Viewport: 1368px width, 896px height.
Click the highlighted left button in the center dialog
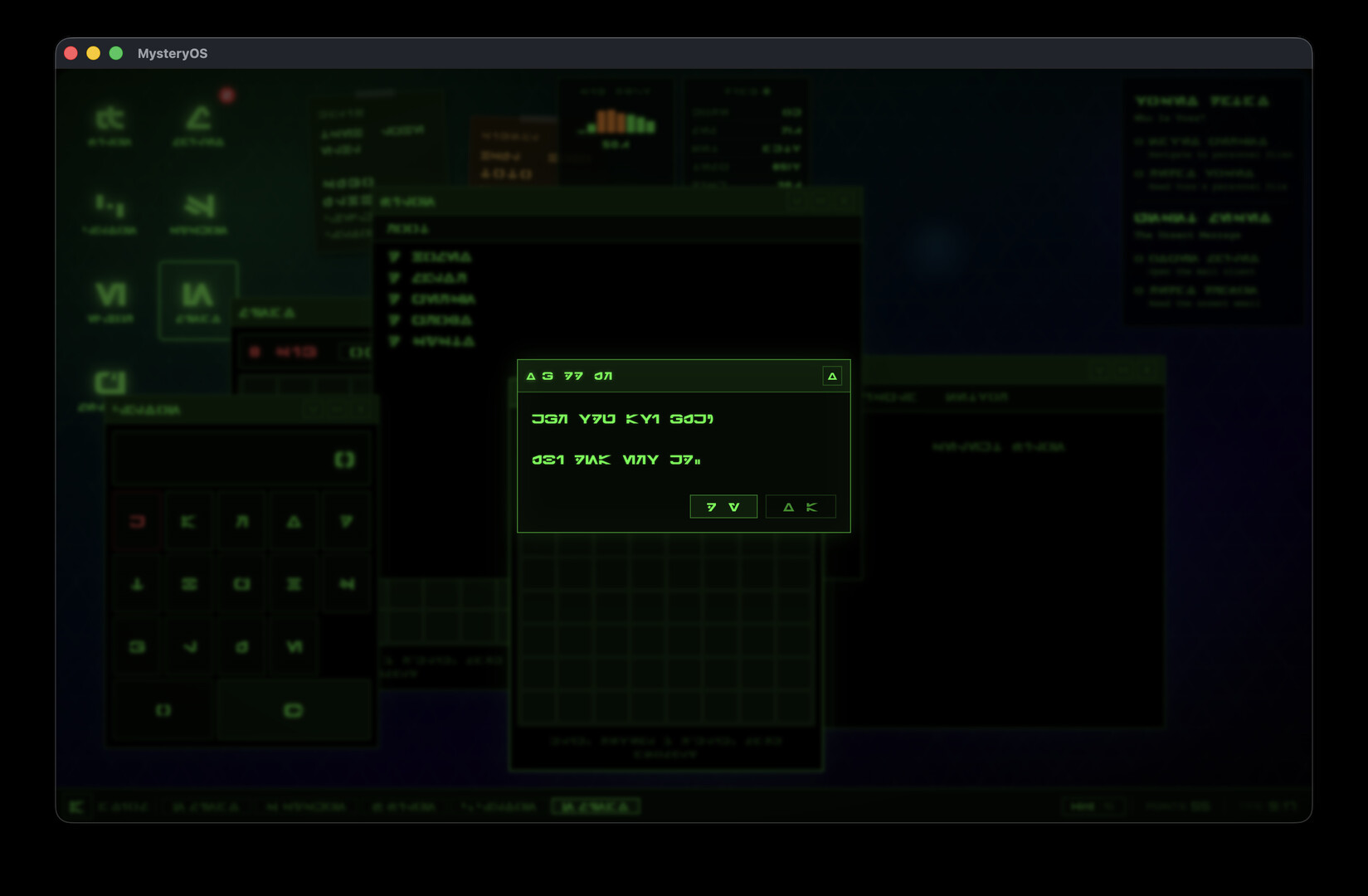pos(723,506)
